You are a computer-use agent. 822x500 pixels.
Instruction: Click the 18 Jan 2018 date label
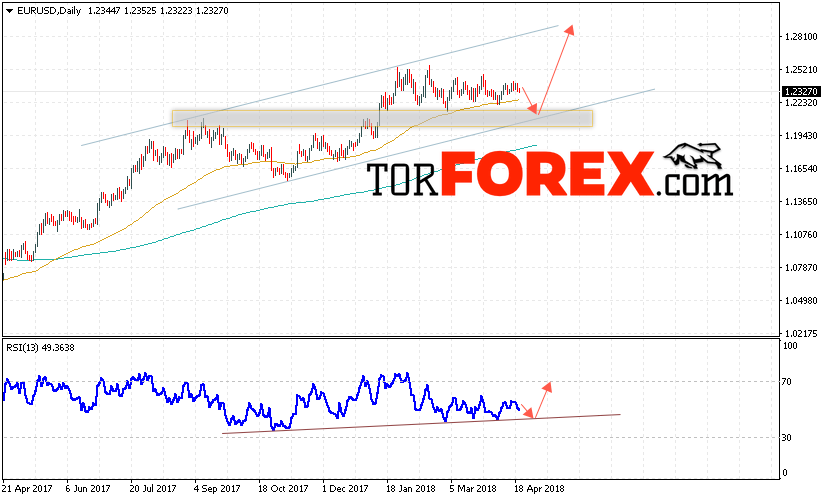pos(410,488)
